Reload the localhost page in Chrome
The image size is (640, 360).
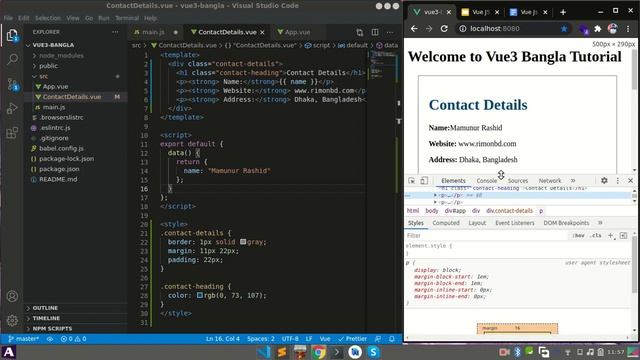pos(444,29)
